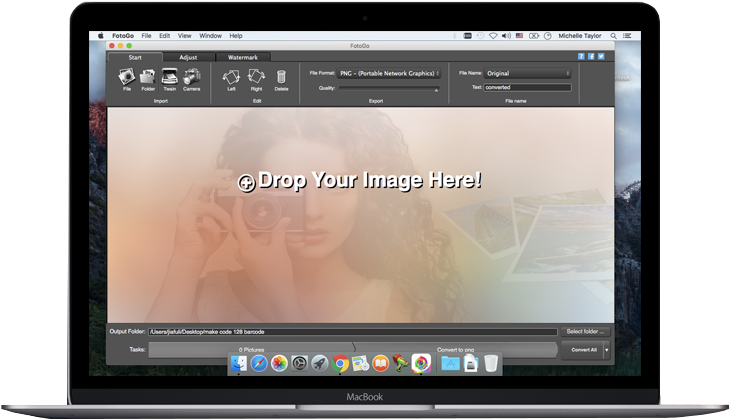730x419 pixels.
Task: Open the Apple menu
Action: [x=101, y=36]
